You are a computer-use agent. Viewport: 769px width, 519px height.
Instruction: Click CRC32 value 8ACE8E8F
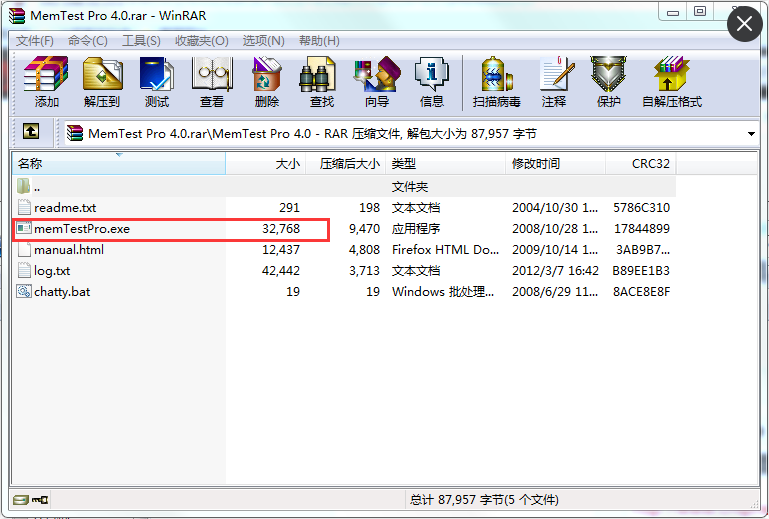641,292
